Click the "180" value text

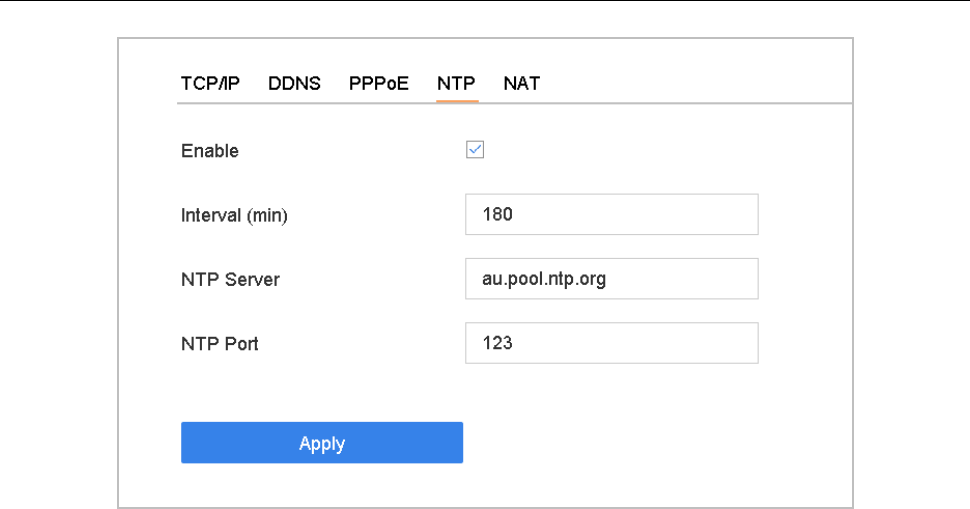[497, 214]
